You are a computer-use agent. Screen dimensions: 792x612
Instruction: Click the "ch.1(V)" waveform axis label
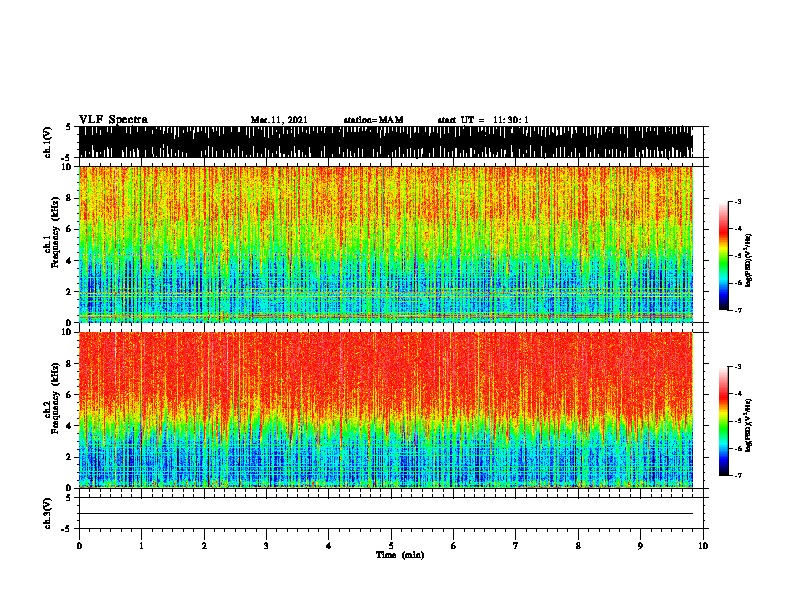[48, 142]
